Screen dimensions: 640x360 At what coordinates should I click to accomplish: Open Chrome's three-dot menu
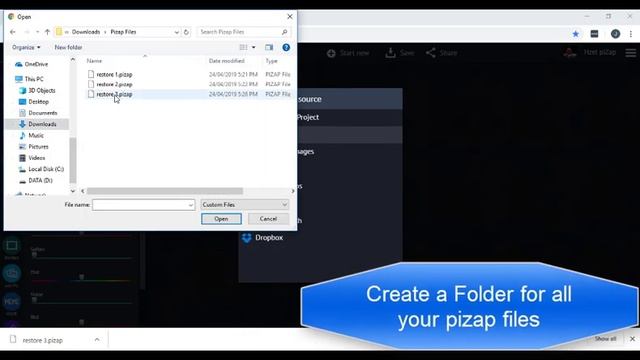coord(631,34)
